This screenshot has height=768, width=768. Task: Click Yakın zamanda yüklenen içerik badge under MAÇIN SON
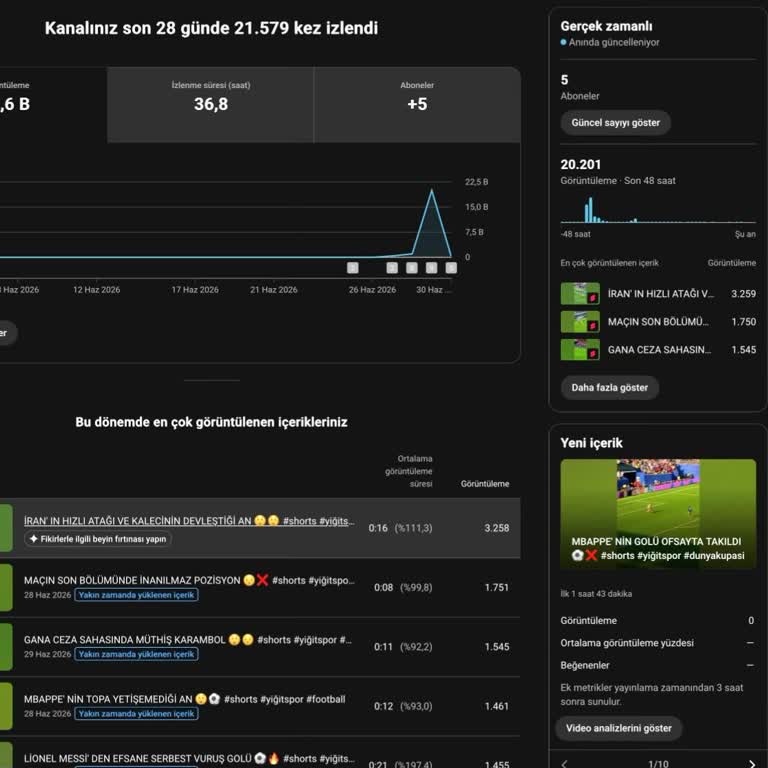[137, 595]
